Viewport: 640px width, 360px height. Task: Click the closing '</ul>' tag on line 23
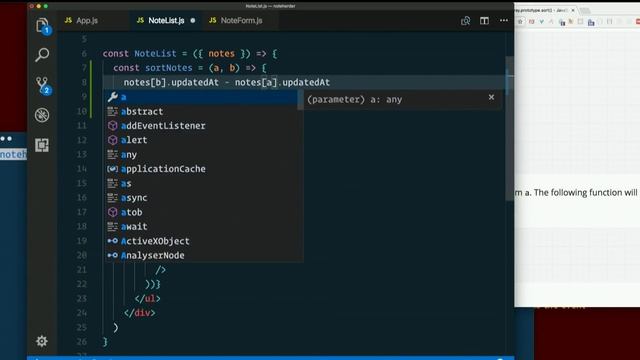pos(147,298)
